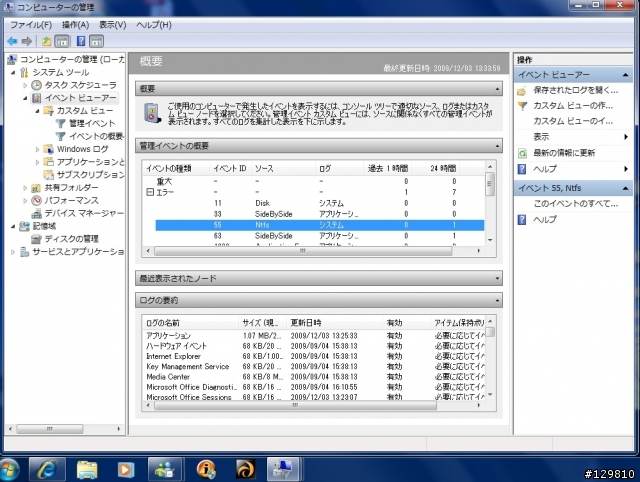Expand the Windows ログ node arrow
Viewport: 640px width, 482px height.
tap(37, 149)
